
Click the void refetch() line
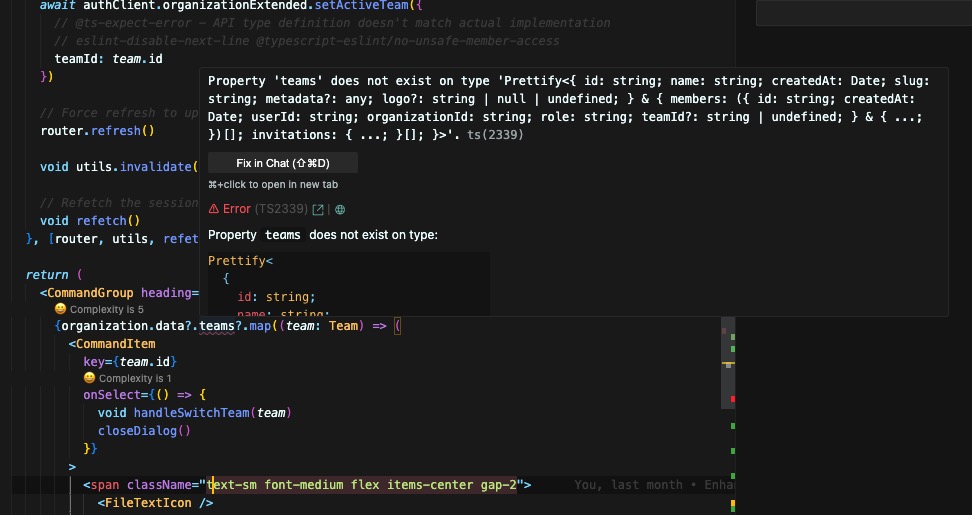tap(91, 221)
